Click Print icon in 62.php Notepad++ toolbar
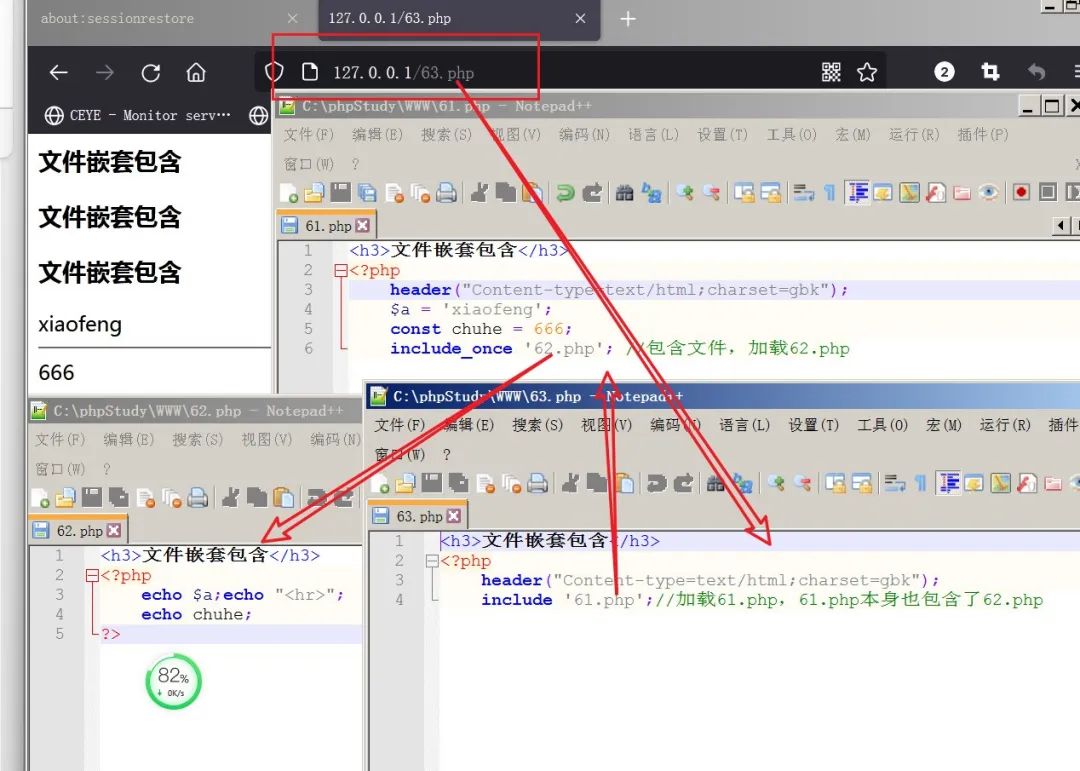Screen dimensions: 1080x771 [198, 497]
